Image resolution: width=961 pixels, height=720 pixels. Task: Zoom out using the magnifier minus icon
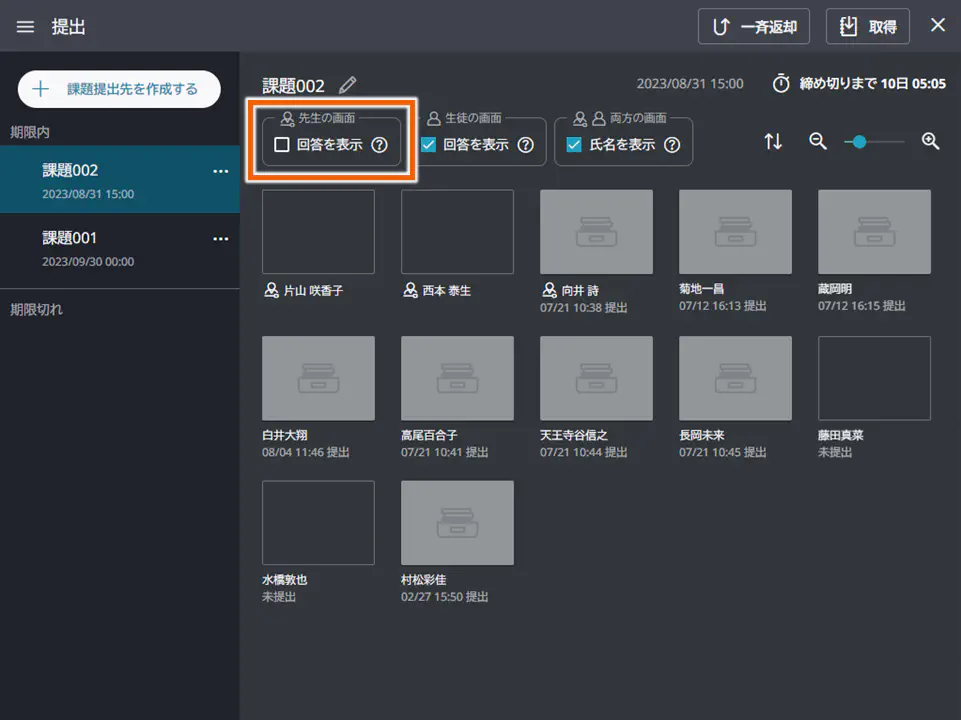point(817,142)
